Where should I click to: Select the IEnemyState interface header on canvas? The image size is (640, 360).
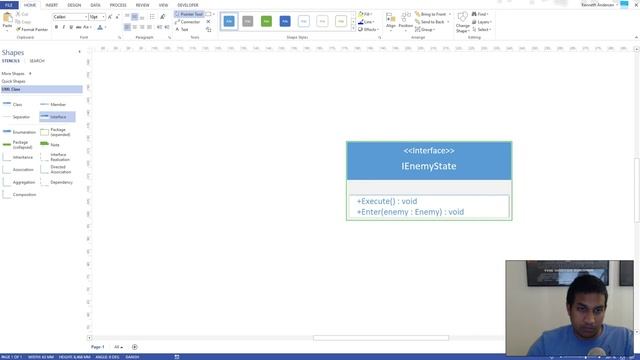click(429, 160)
